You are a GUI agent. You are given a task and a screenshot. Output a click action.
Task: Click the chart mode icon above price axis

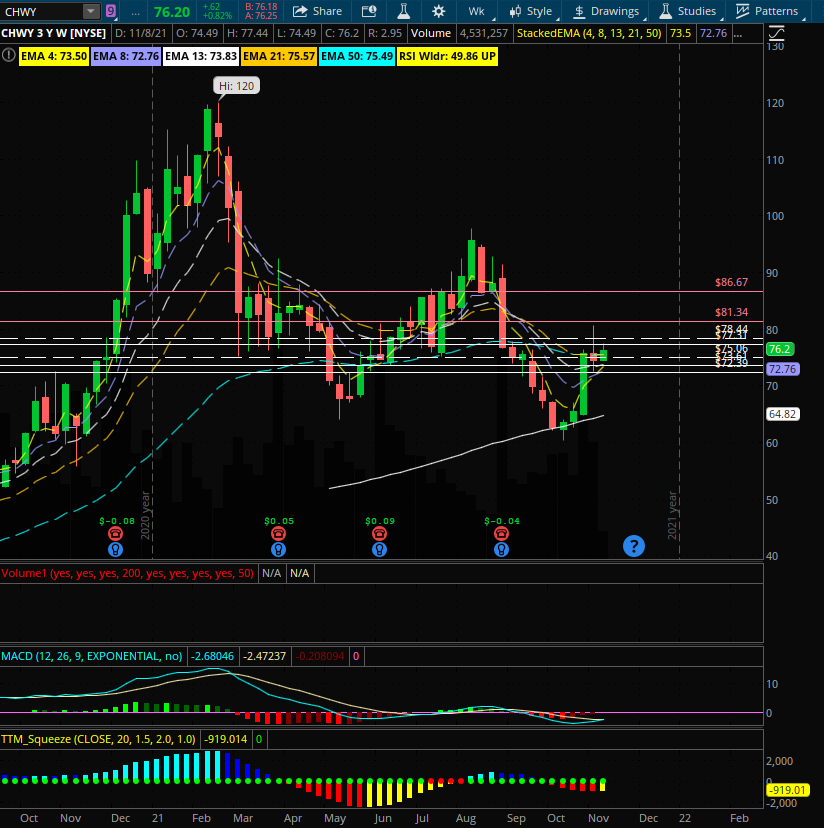(776, 34)
